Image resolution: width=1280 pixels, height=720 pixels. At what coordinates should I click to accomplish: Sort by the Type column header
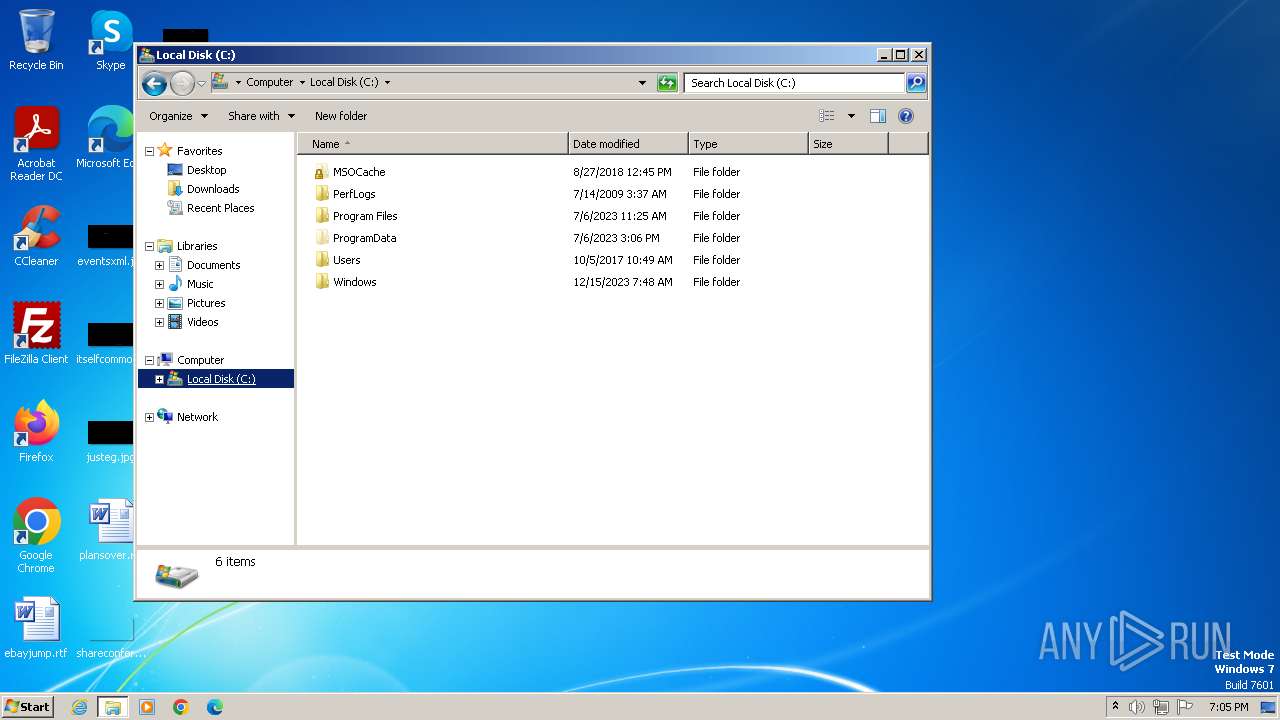pyautogui.click(x=748, y=144)
